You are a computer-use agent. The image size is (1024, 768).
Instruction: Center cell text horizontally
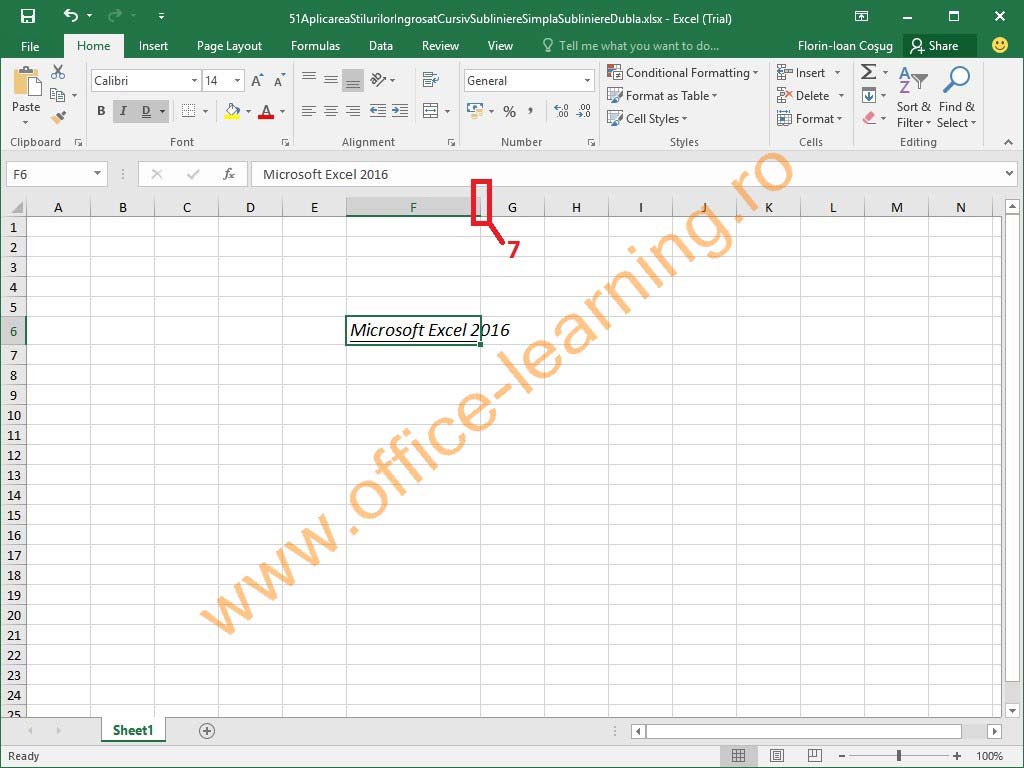[331, 111]
